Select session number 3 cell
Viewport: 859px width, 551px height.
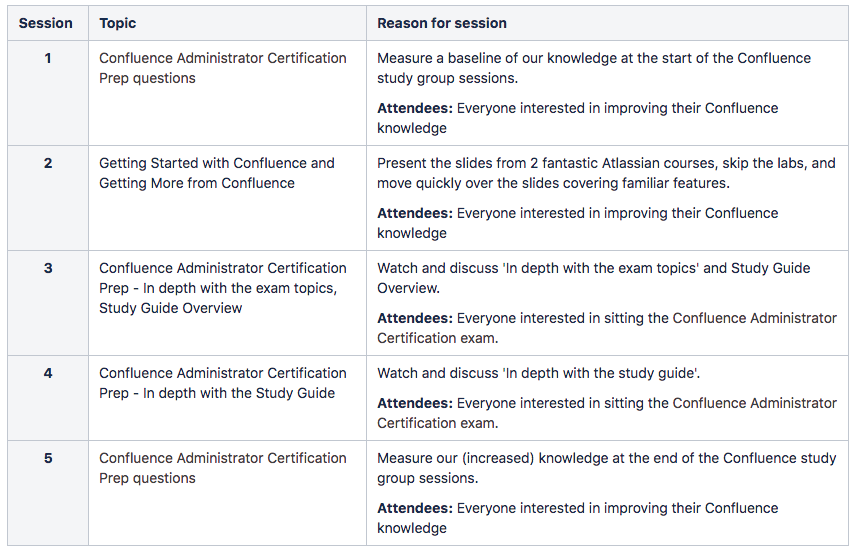point(47,268)
